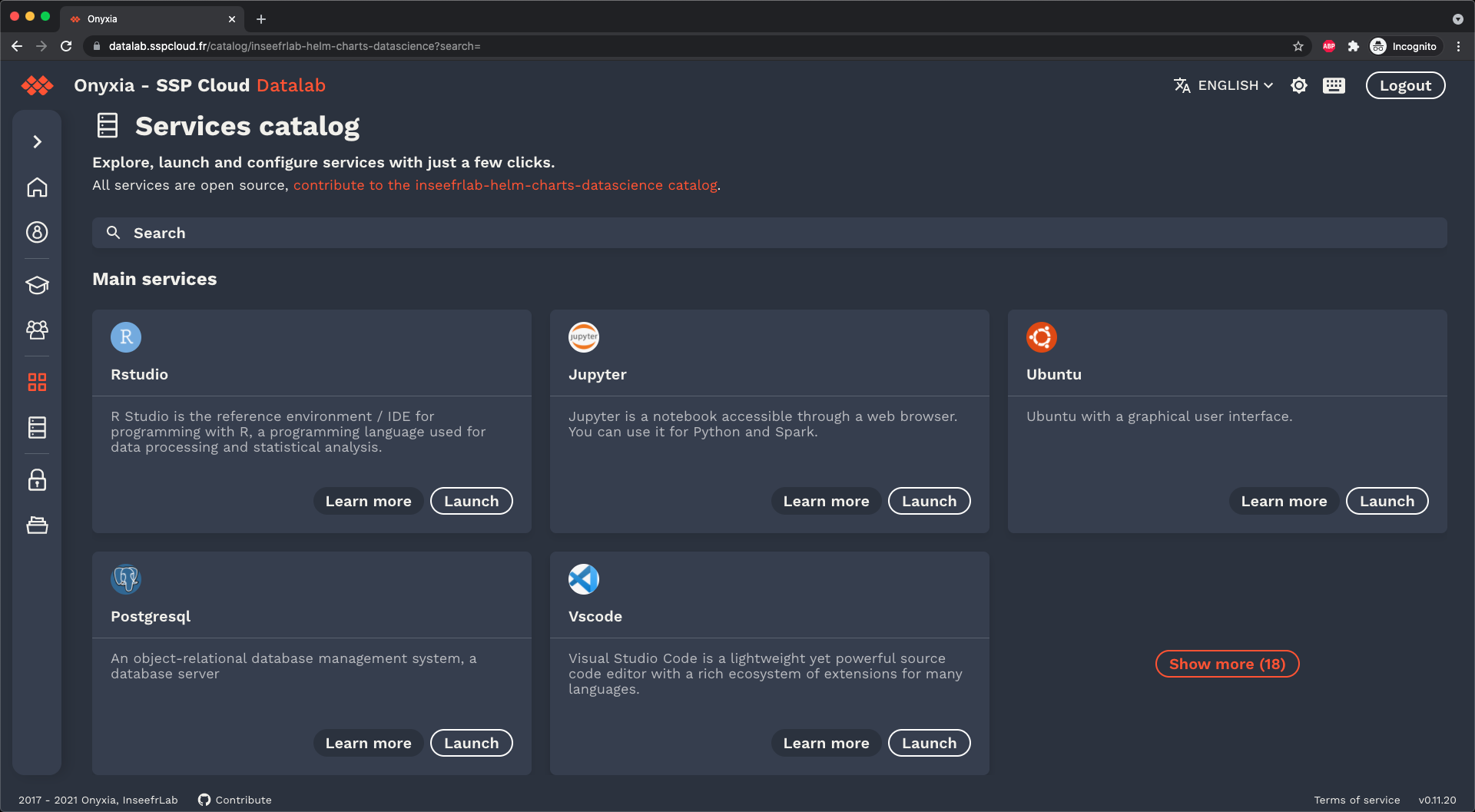Click the Postgresql elephant icon
The height and width of the screenshot is (812, 1475).
(x=126, y=578)
